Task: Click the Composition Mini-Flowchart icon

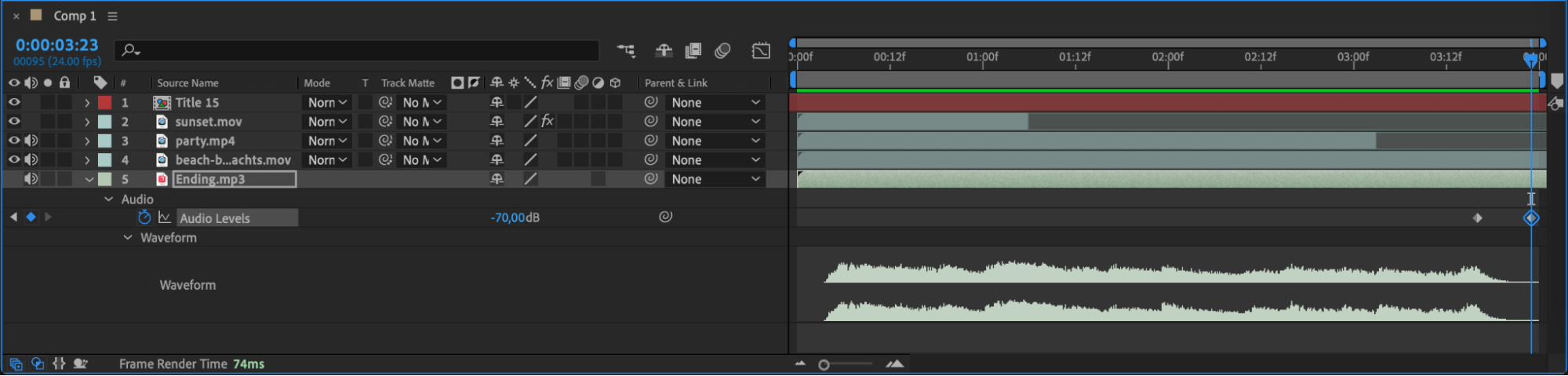Action: click(625, 51)
